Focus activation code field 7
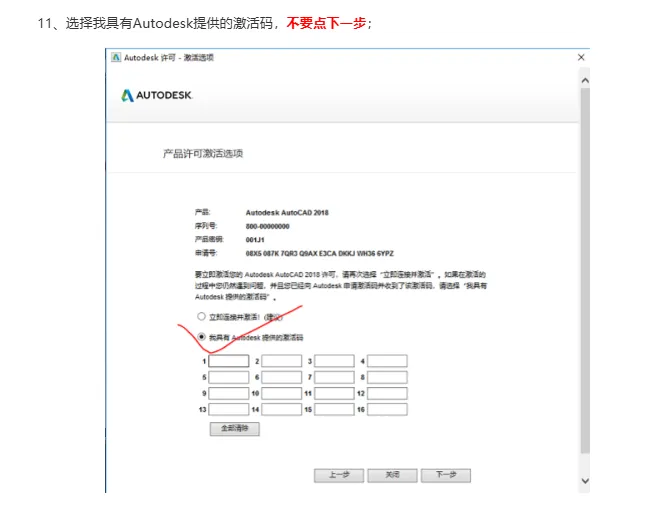This screenshot has height=505, width=671. [x=334, y=377]
